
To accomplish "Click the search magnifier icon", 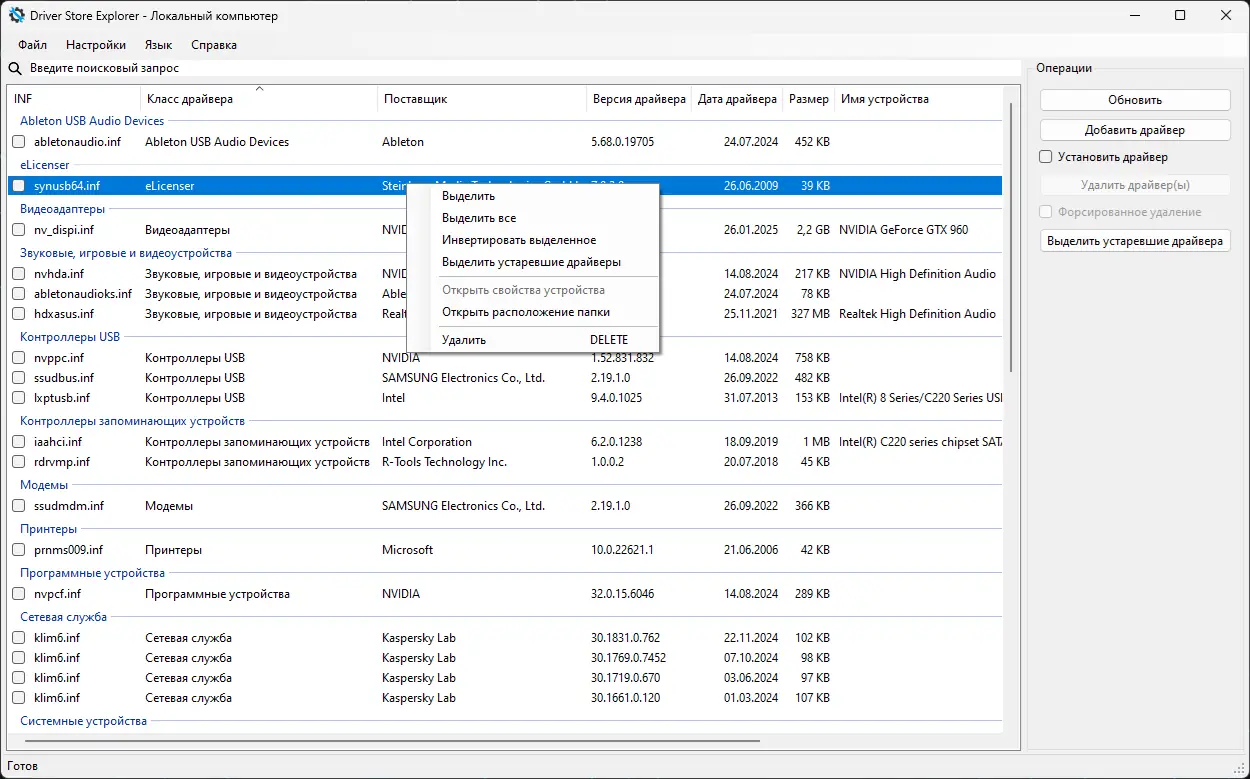I will click(x=15, y=69).
